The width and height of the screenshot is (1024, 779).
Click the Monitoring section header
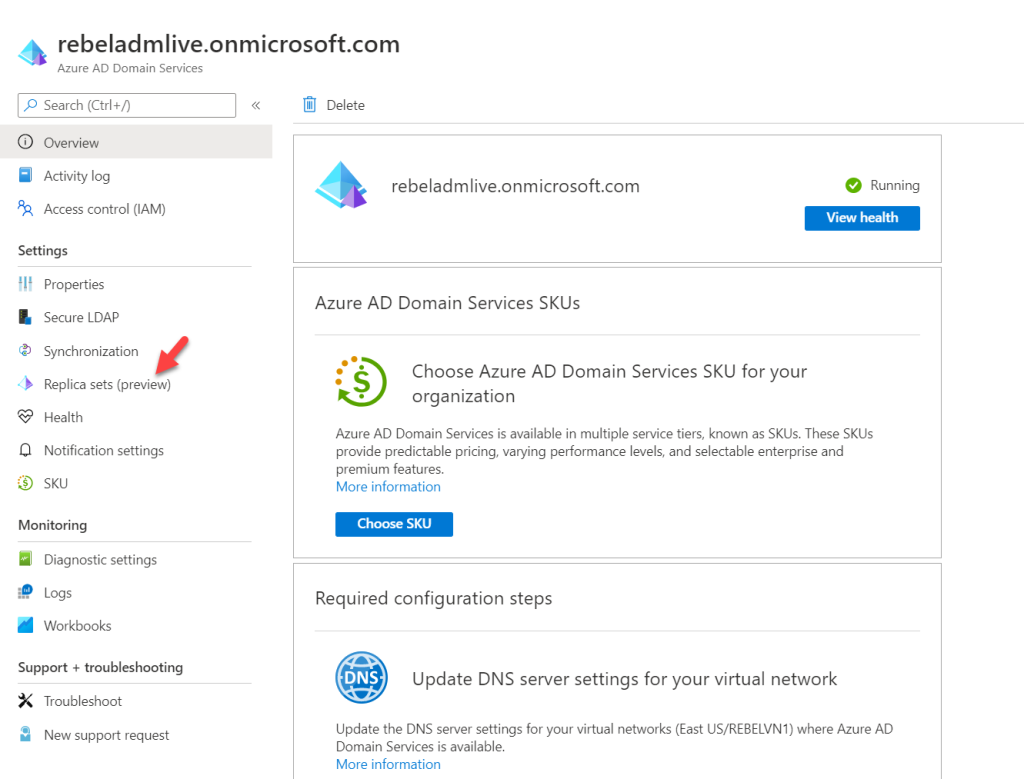(x=52, y=525)
